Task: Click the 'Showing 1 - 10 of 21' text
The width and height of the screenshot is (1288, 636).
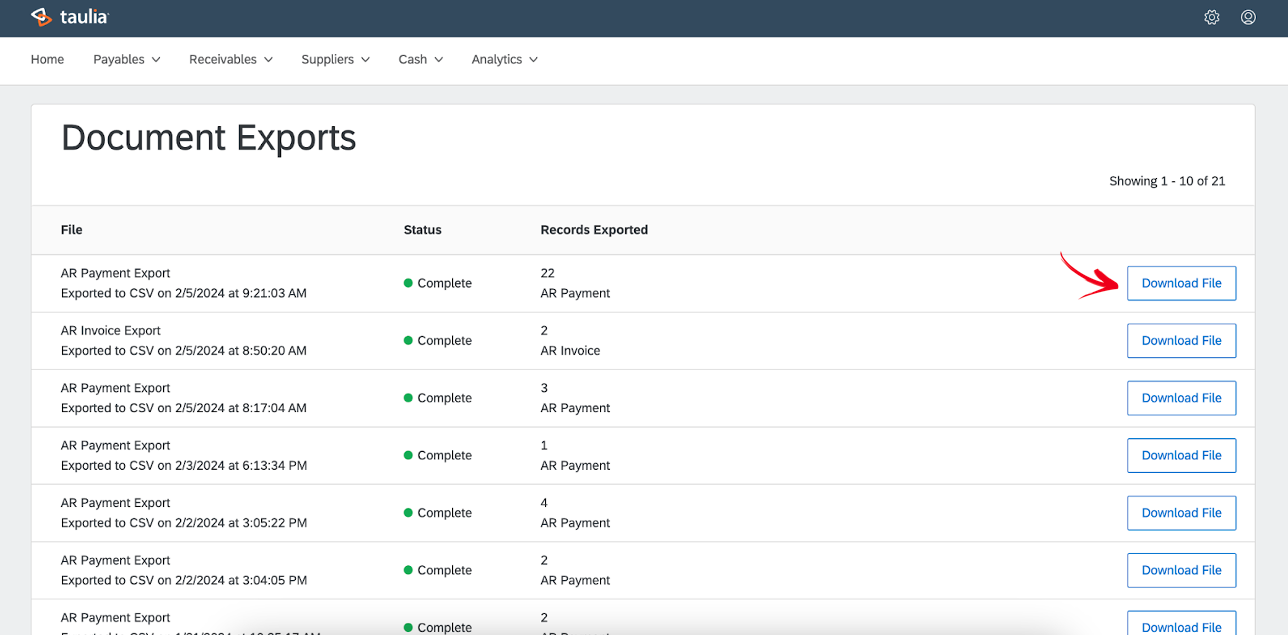Action: (1167, 181)
